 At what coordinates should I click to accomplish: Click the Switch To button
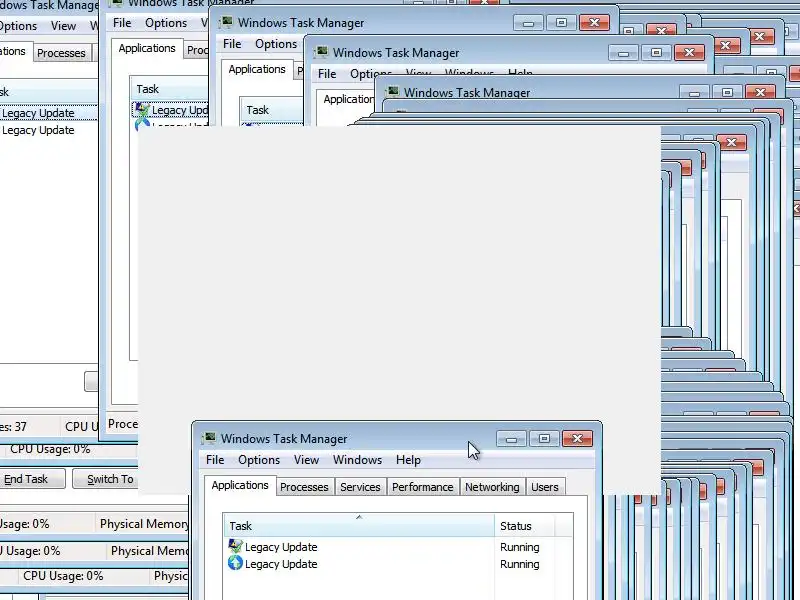(106, 479)
